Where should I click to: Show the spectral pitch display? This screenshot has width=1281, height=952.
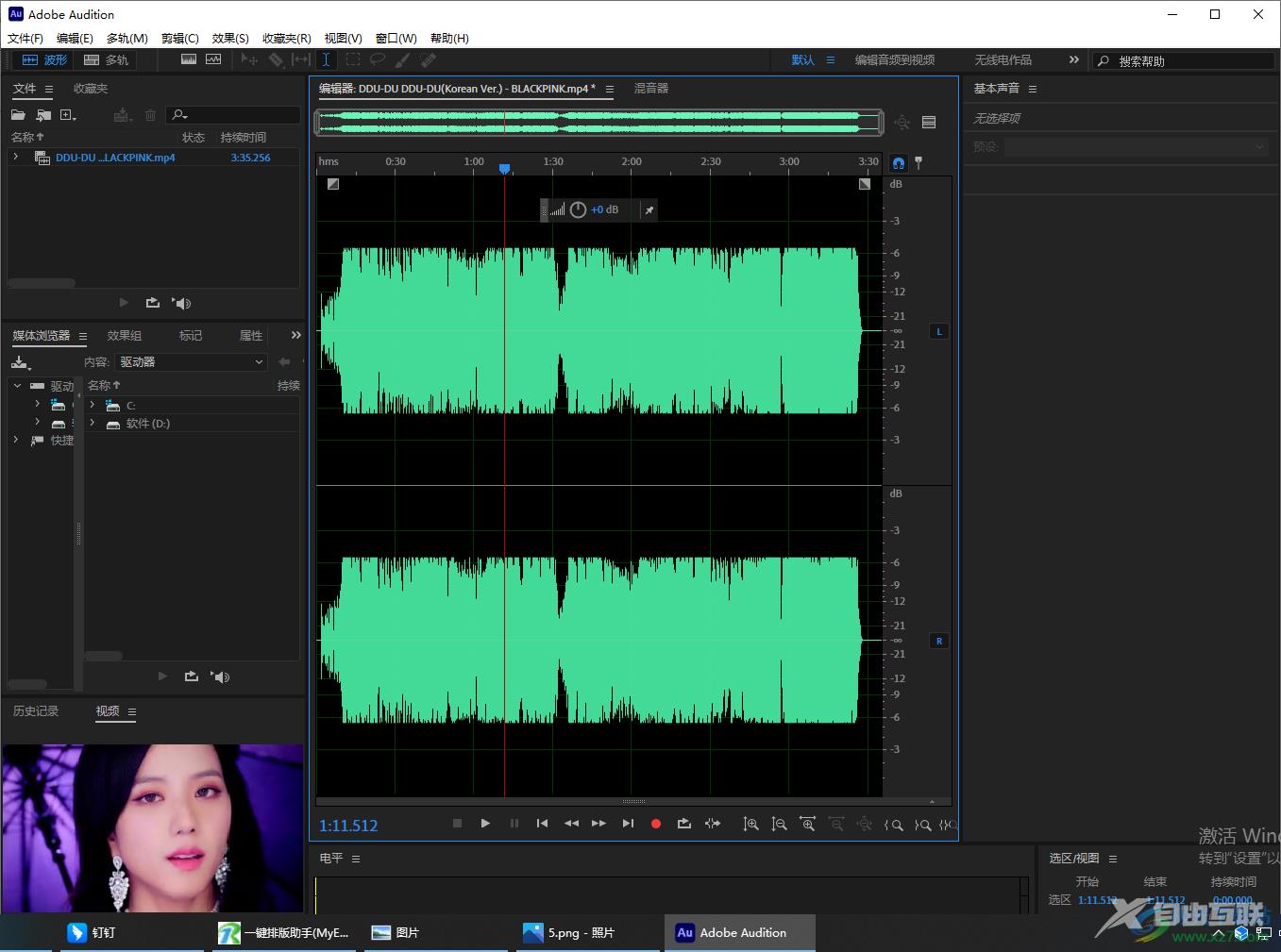coord(213,59)
